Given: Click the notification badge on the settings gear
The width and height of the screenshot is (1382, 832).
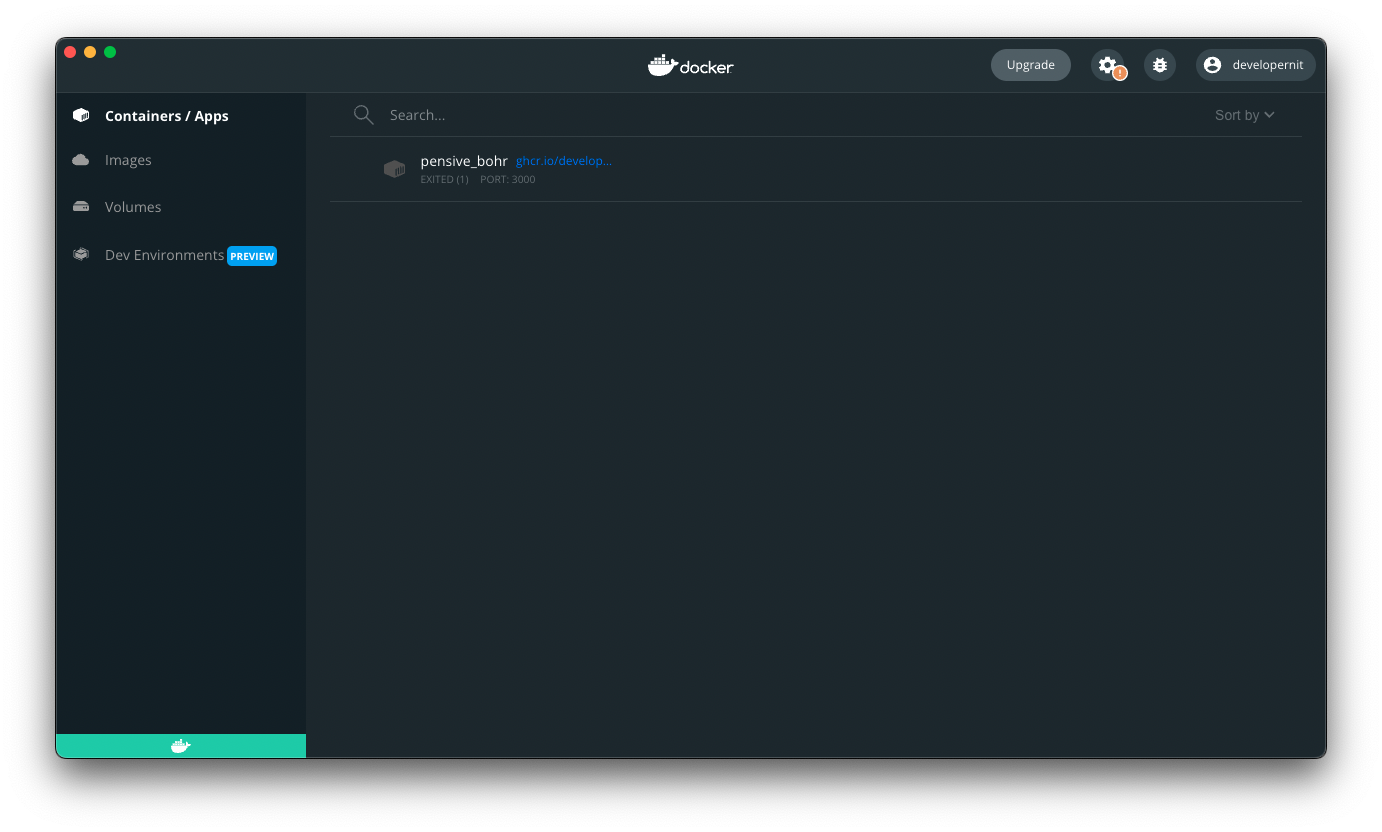Looking at the screenshot, I should (1120, 72).
